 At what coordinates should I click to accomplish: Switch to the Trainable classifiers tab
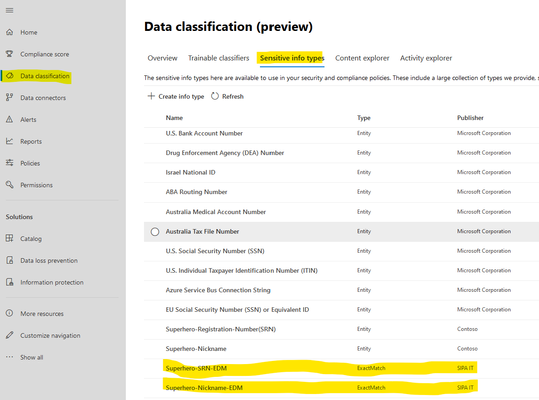point(218,58)
